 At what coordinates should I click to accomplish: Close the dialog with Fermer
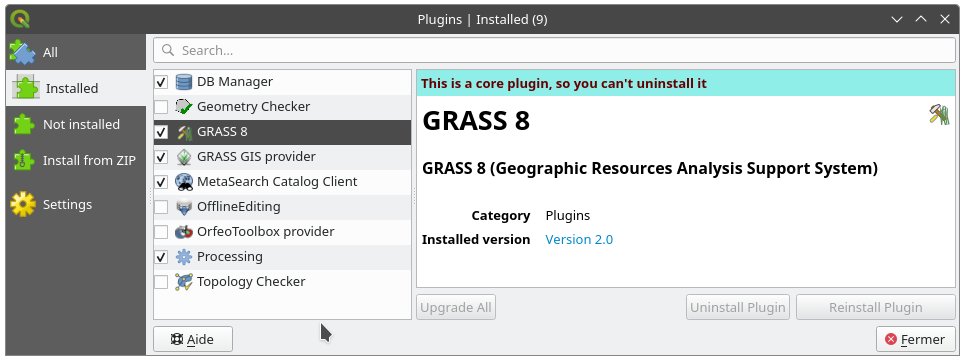coord(916,339)
